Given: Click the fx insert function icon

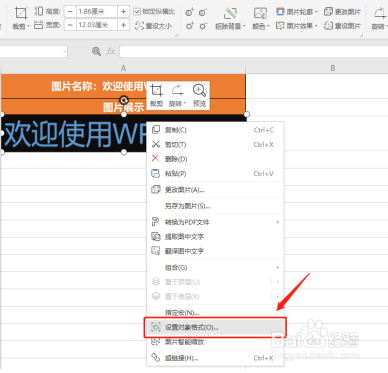Looking at the screenshot, I should coord(111,51).
